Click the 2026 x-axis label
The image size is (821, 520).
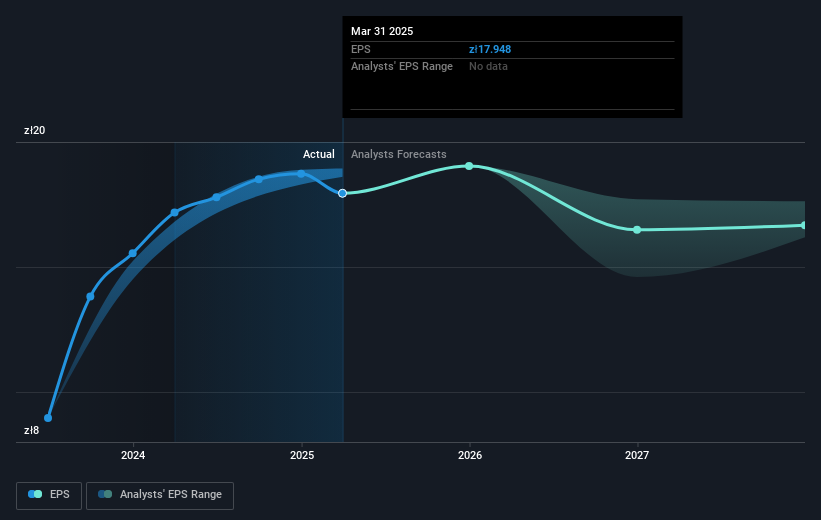pyautogui.click(x=470, y=455)
